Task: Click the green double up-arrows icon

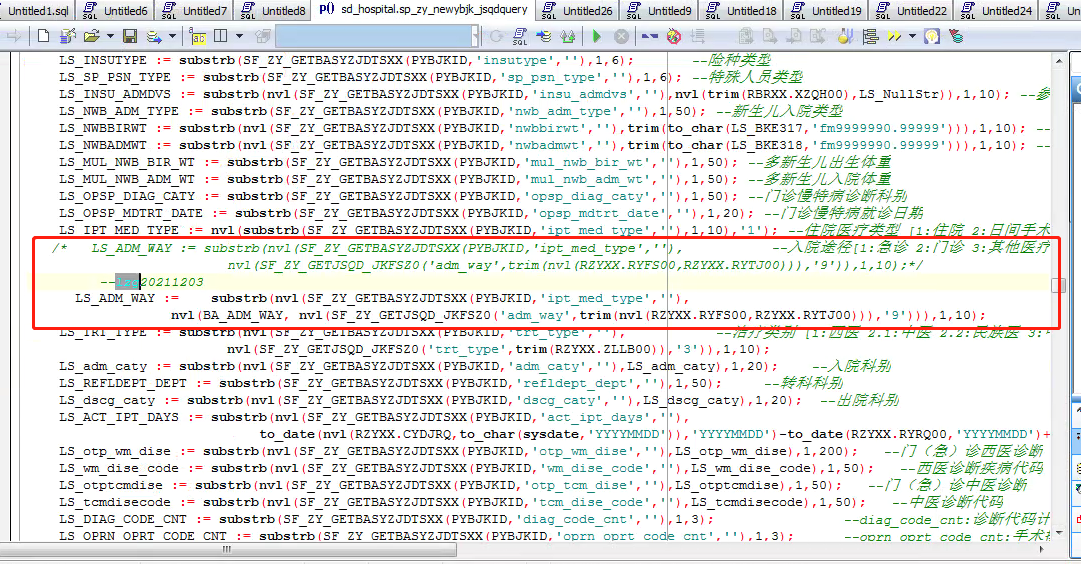Action: [568, 36]
